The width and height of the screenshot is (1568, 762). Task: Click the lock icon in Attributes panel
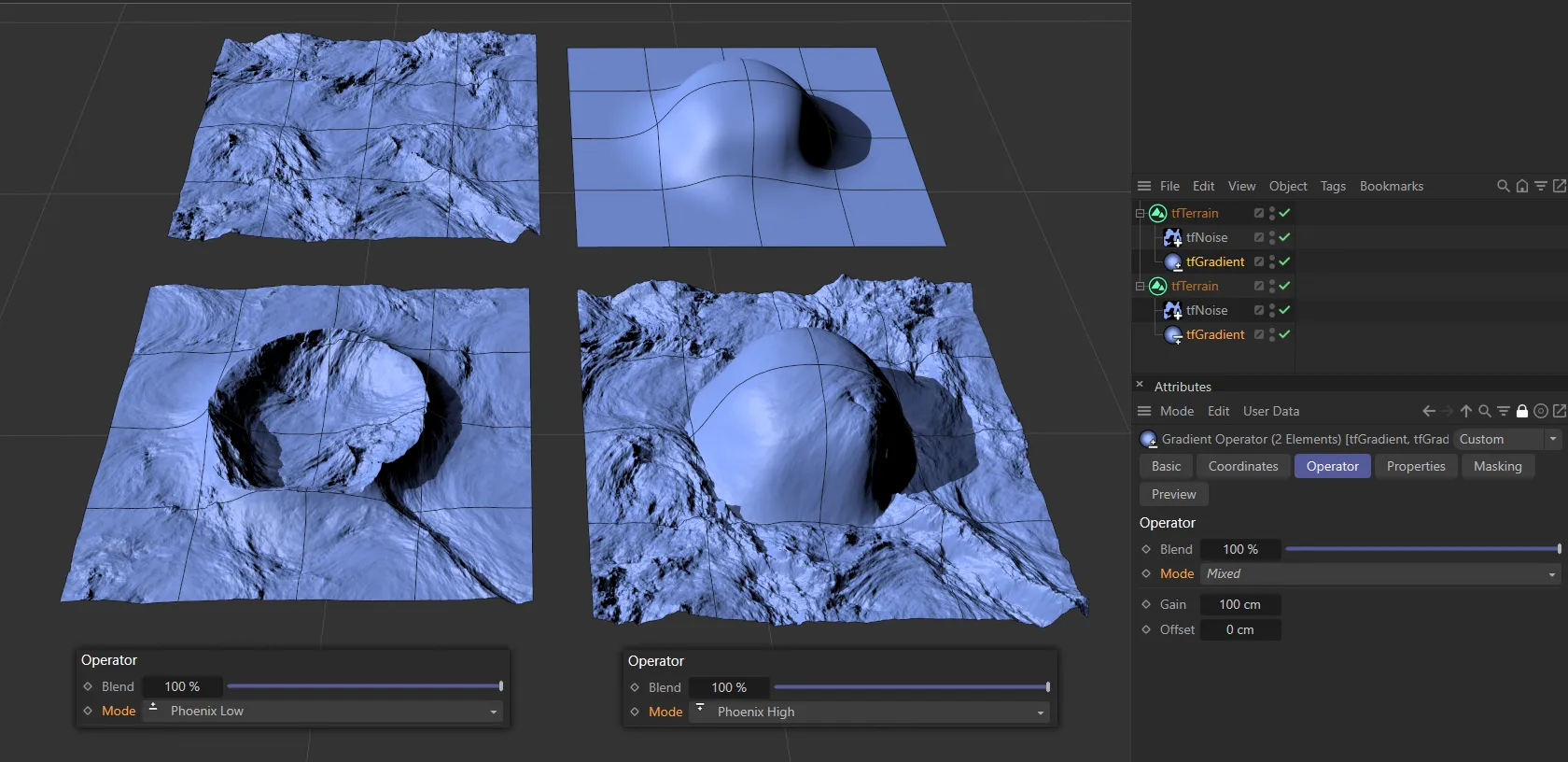pos(1522,411)
